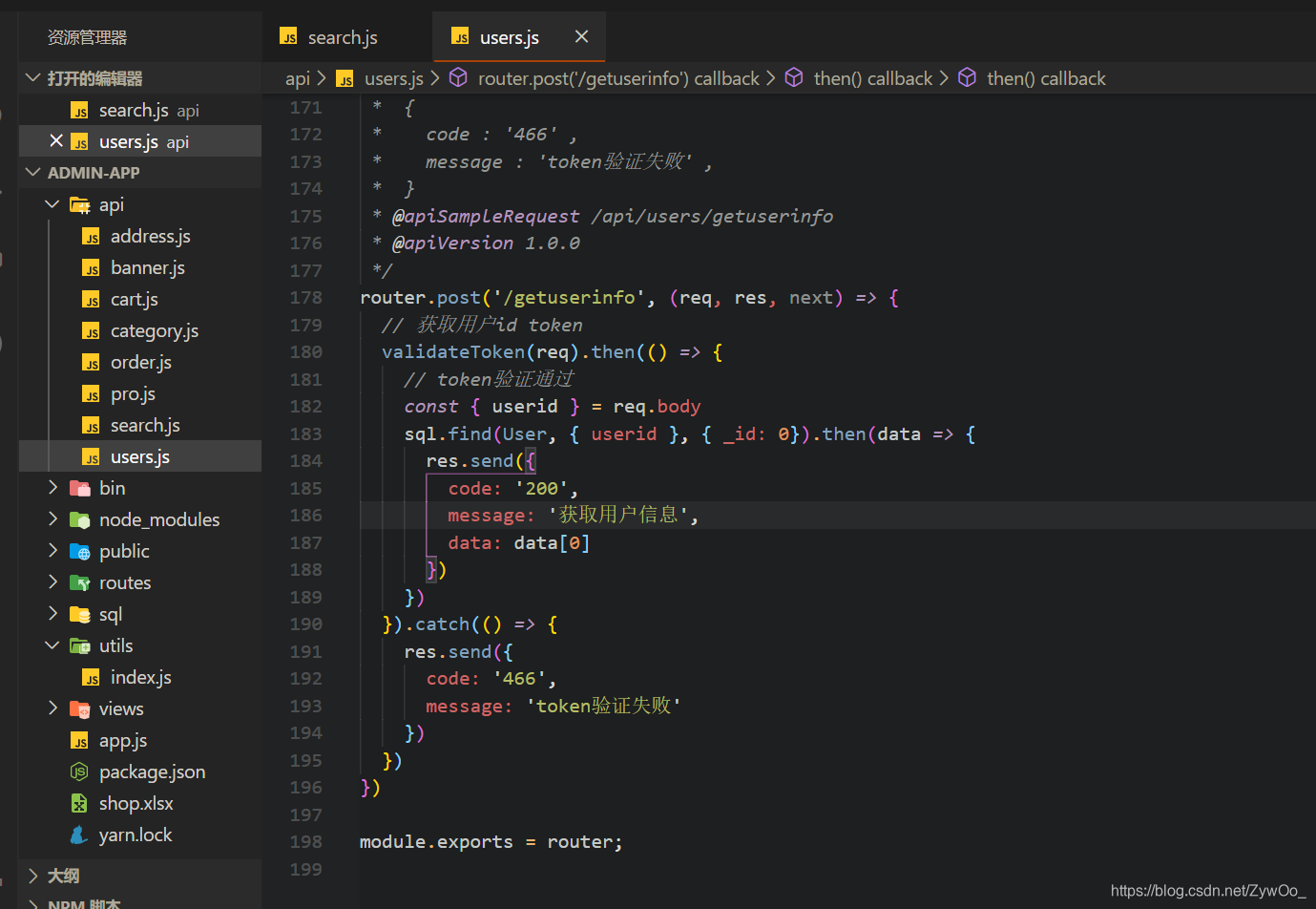
Task: Open search.js in the api folder tree
Action: click(140, 425)
